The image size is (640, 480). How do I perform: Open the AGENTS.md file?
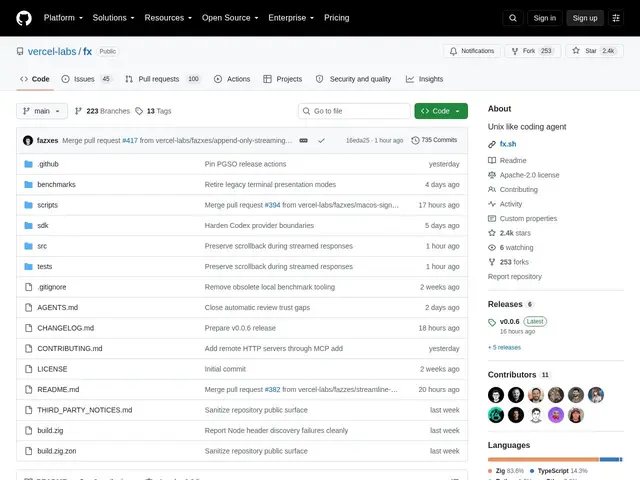pyautogui.click(x=58, y=307)
